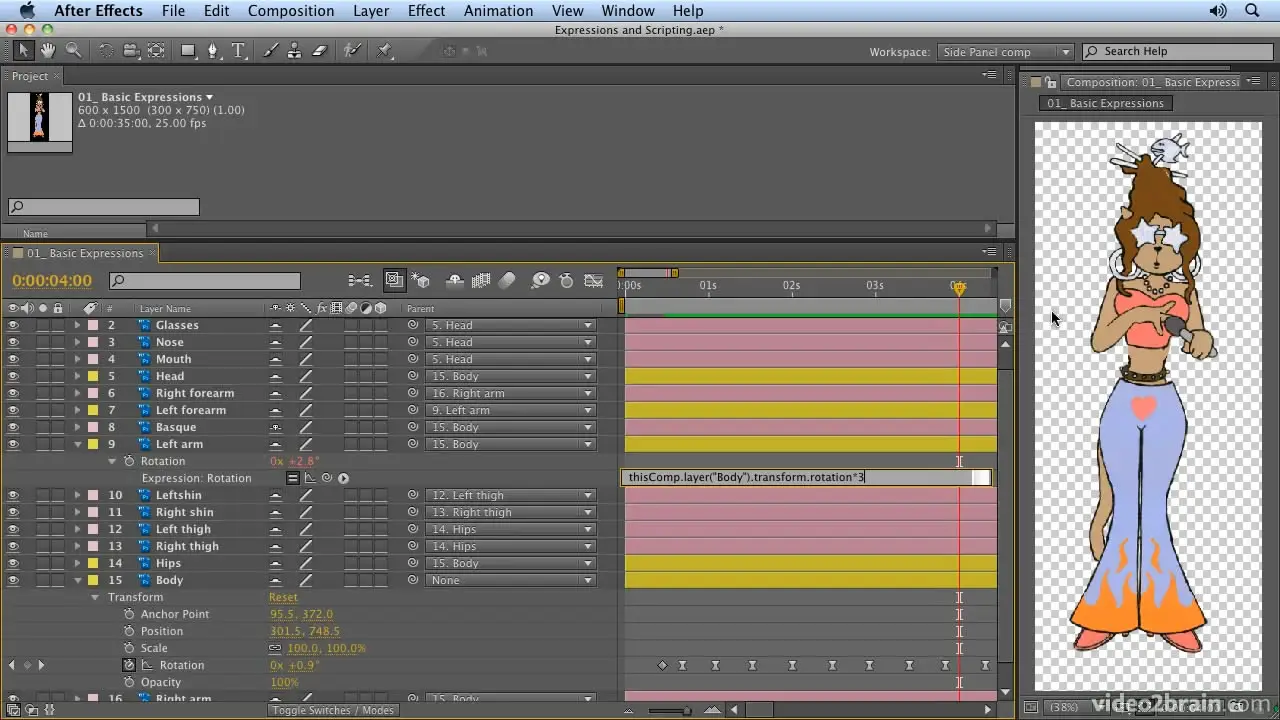The image size is (1280, 720).
Task: Select the Roto Brush tool
Action: click(352, 51)
